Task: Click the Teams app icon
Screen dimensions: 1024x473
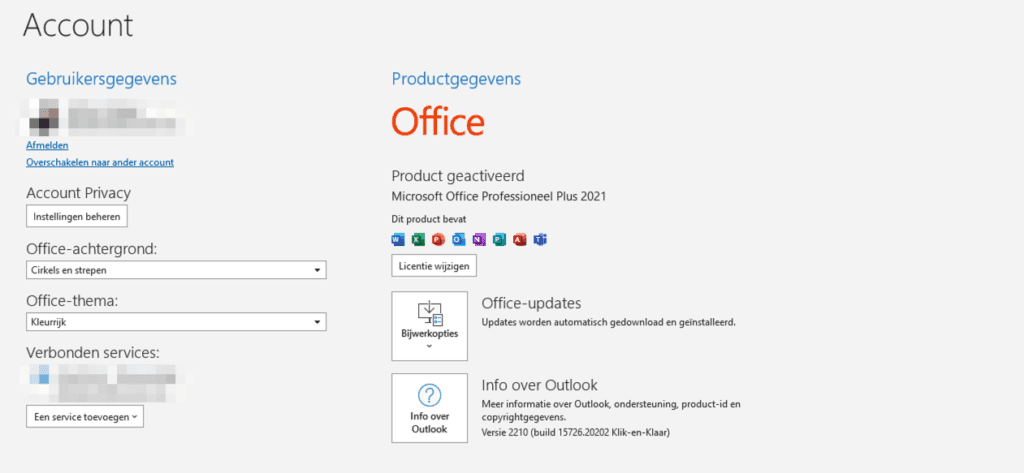Action: (540, 240)
